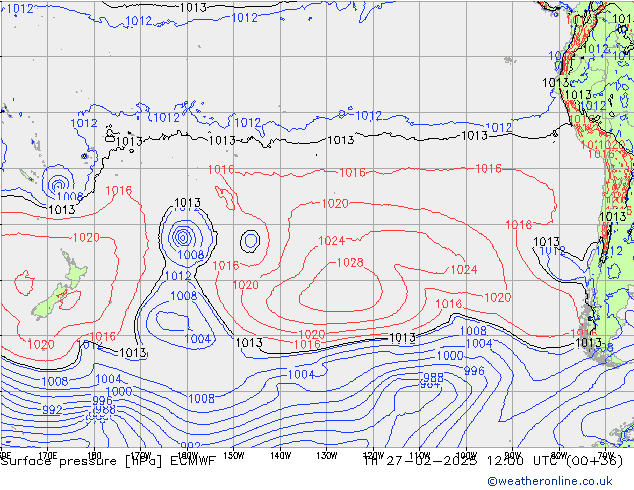The width and height of the screenshot is (634, 490).
Task: Click the 180 longitude label
Action: 94,454
